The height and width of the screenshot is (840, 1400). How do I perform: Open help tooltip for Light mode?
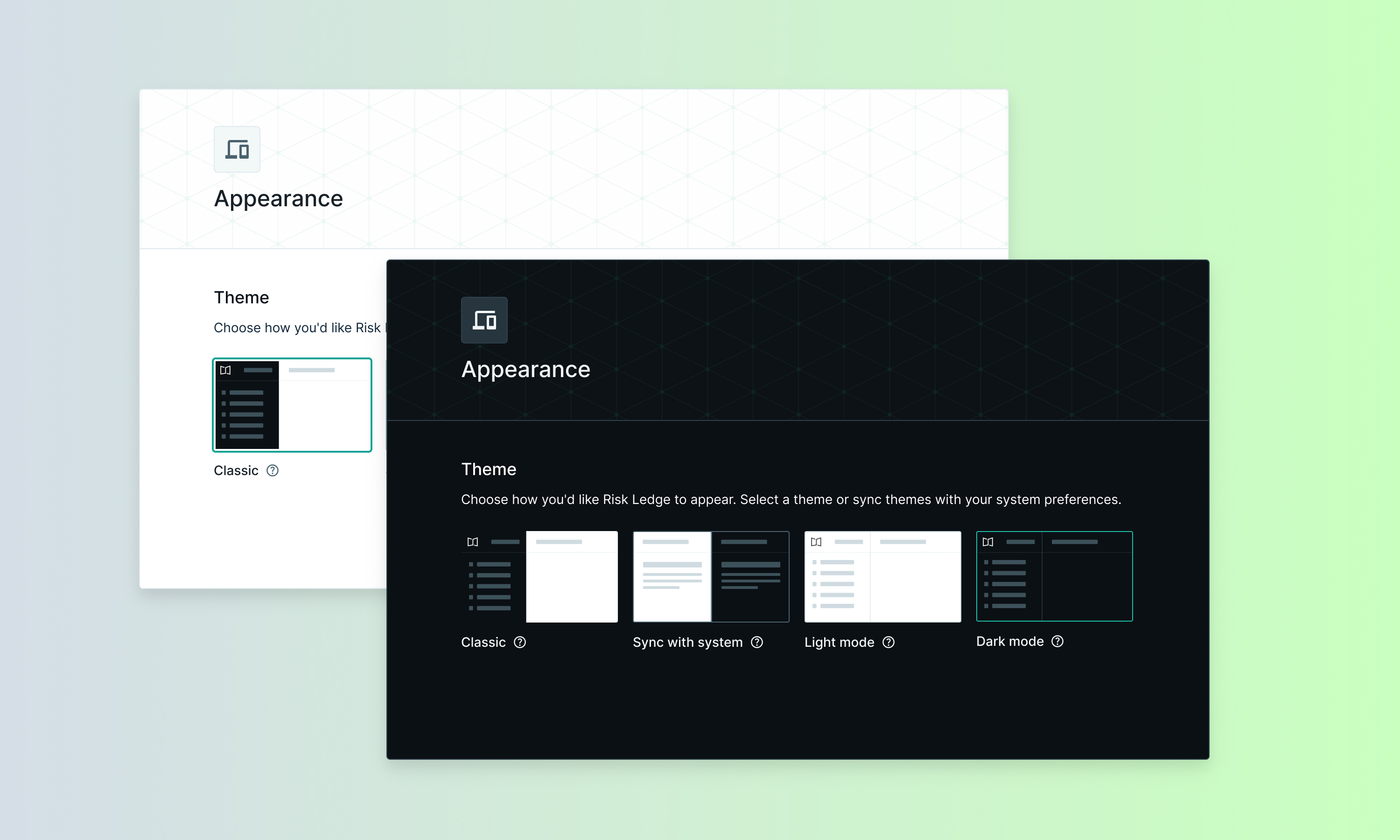pyautogui.click(x=888, y=642)
